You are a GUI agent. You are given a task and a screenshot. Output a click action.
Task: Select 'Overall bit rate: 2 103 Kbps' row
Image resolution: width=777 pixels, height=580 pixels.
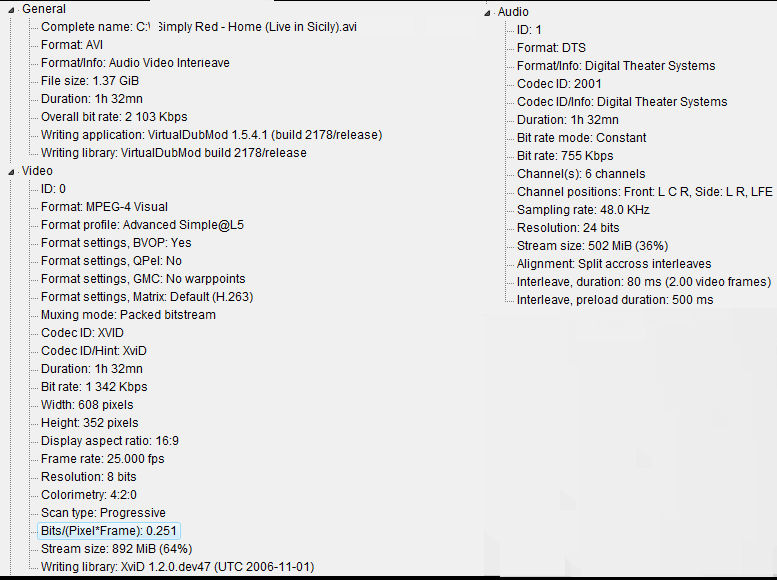[x=114, y=117]
